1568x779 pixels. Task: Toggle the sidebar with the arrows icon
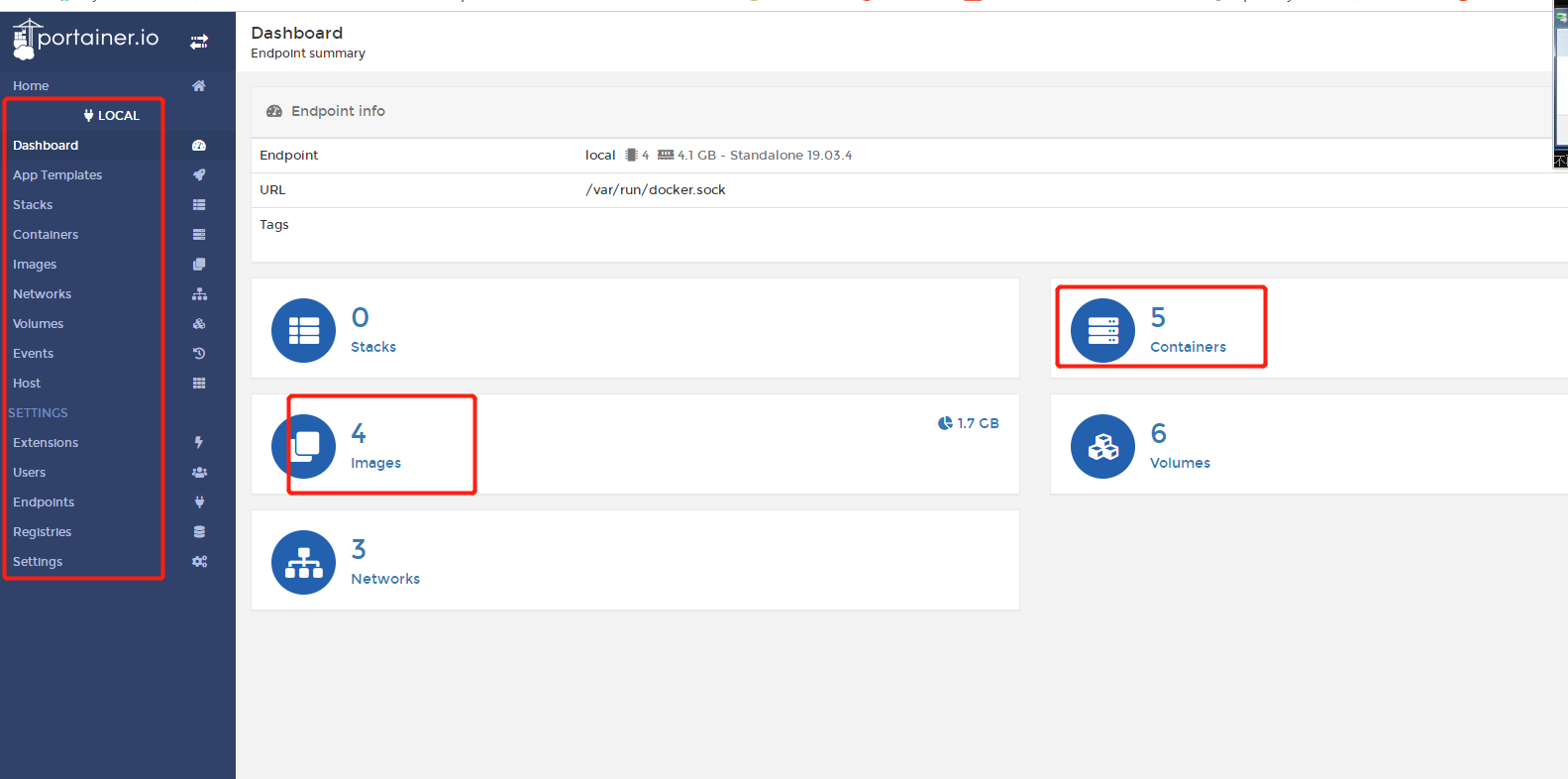(199, 42)
